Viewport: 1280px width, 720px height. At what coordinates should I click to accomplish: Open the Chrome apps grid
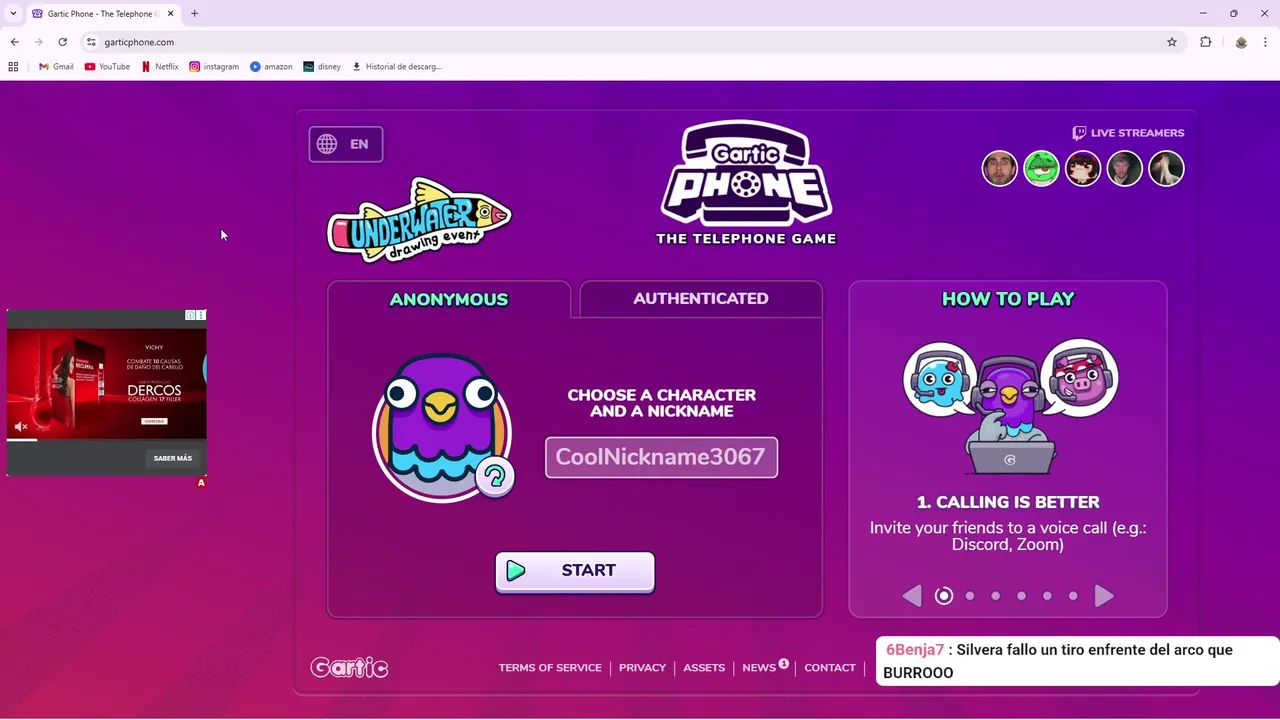point(13,67)
